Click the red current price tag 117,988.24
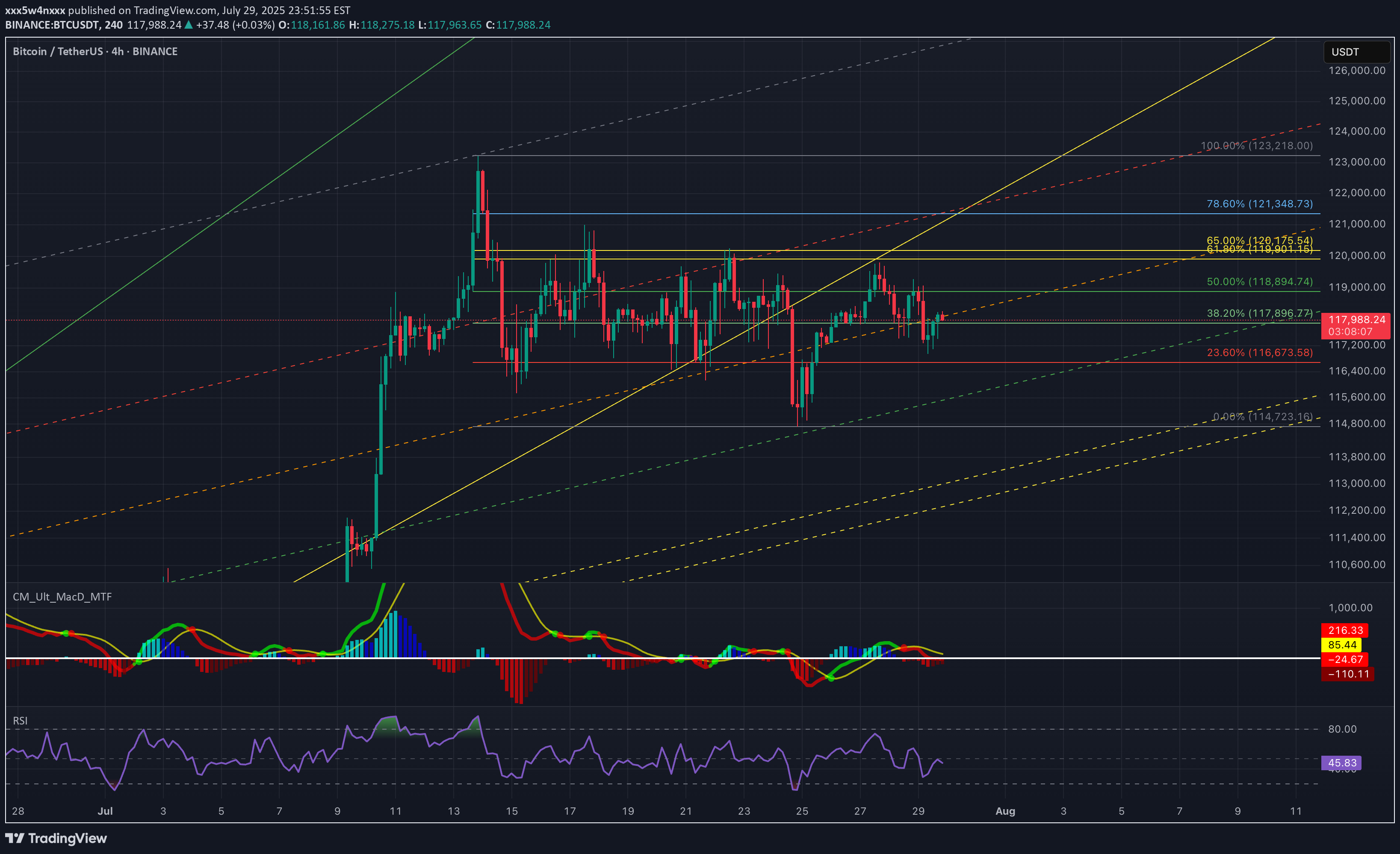This screenshot has height=854, width=1400. (x=1356, y=320)
